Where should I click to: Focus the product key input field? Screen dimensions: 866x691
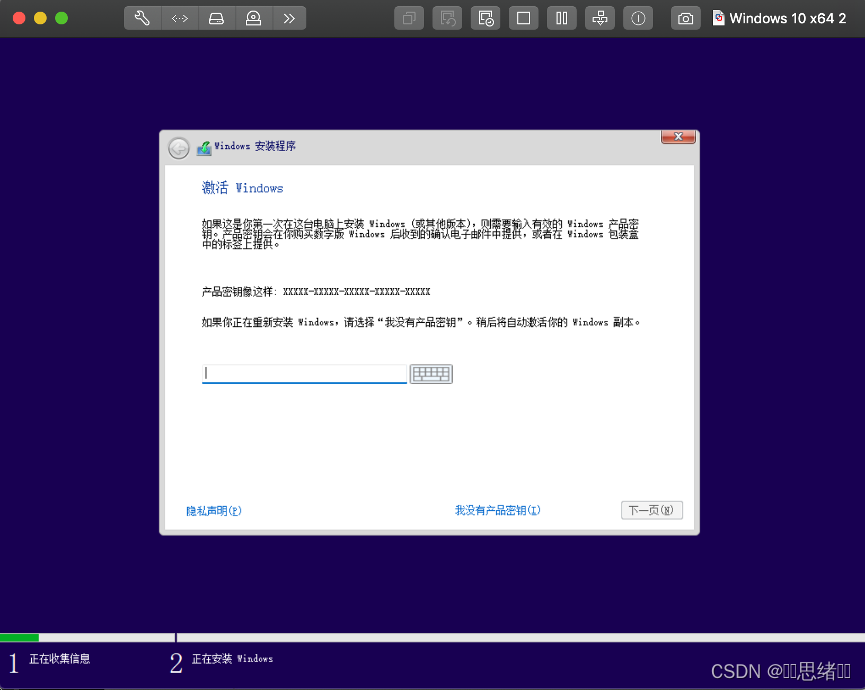pyautogui.click(x=304, y=373)
